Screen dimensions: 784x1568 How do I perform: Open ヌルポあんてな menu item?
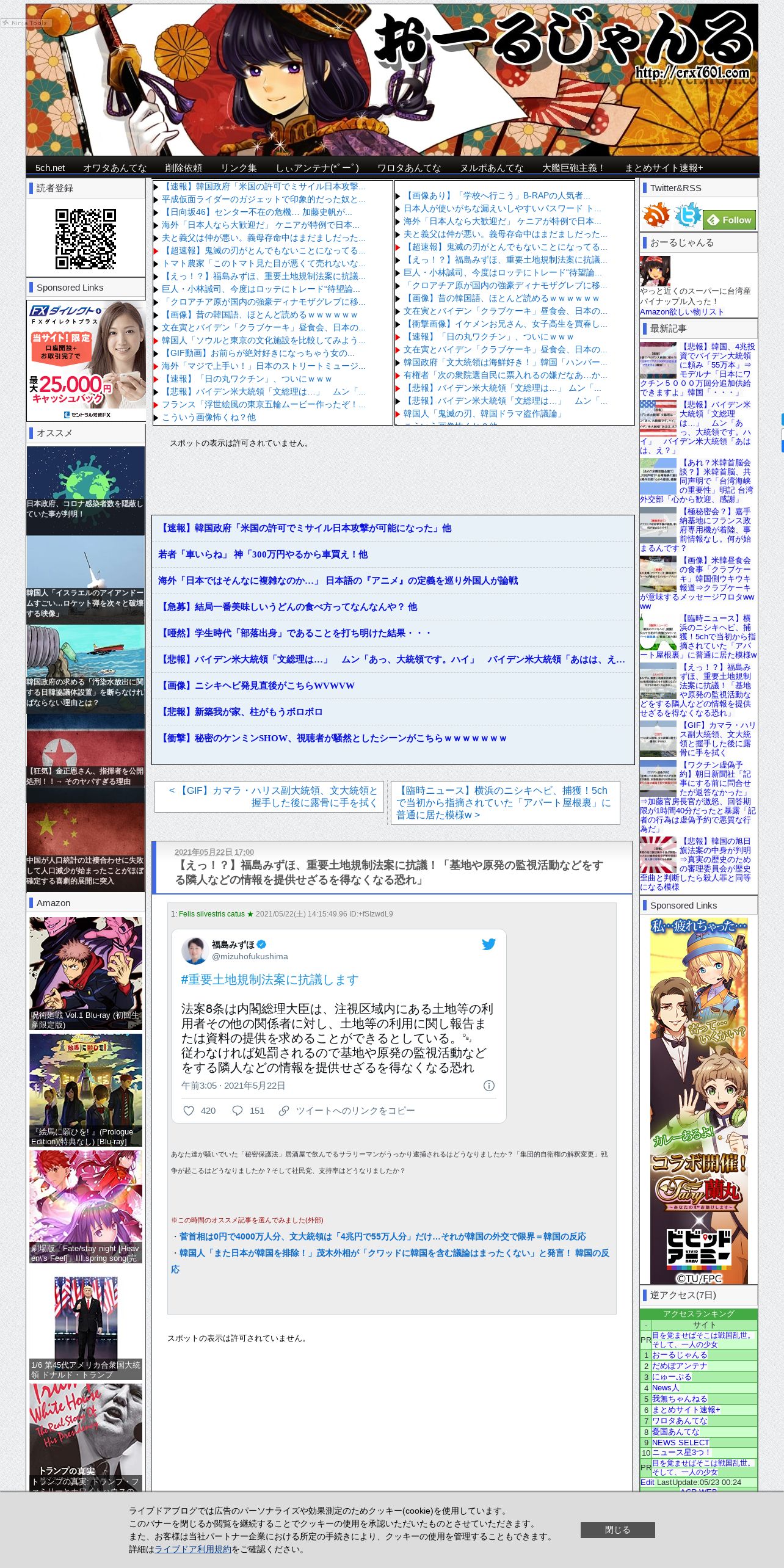coord(492,168)
